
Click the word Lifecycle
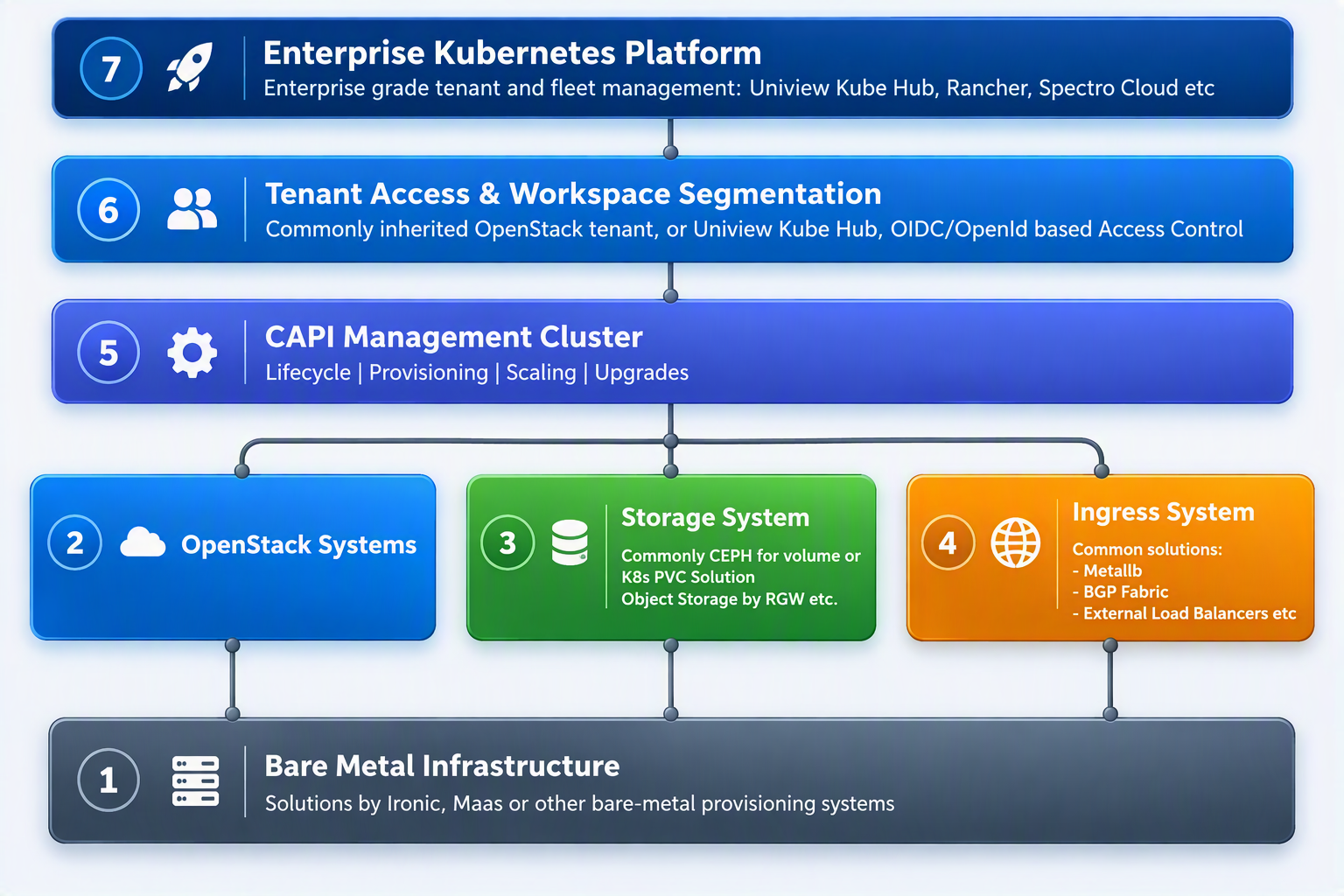[x=308, y=373]
